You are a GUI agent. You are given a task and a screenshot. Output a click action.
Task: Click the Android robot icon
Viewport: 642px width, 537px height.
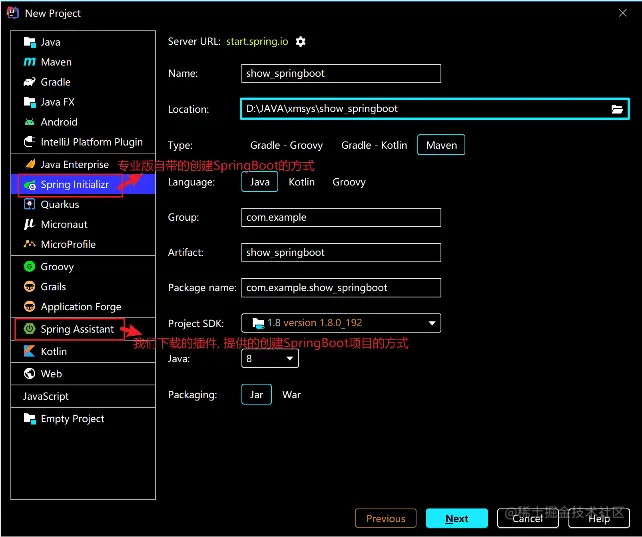[29, 122]
